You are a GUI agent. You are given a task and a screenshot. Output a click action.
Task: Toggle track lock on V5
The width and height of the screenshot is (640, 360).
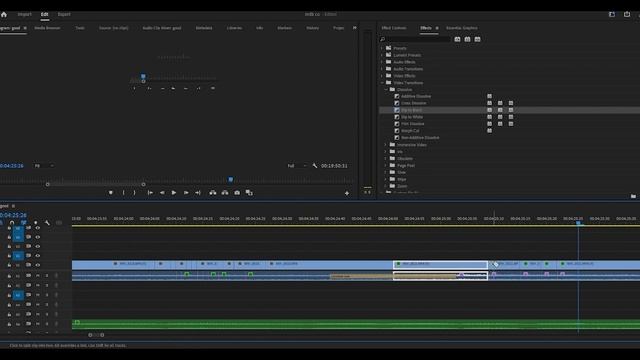pyautogui.click(x=9, y=228)
